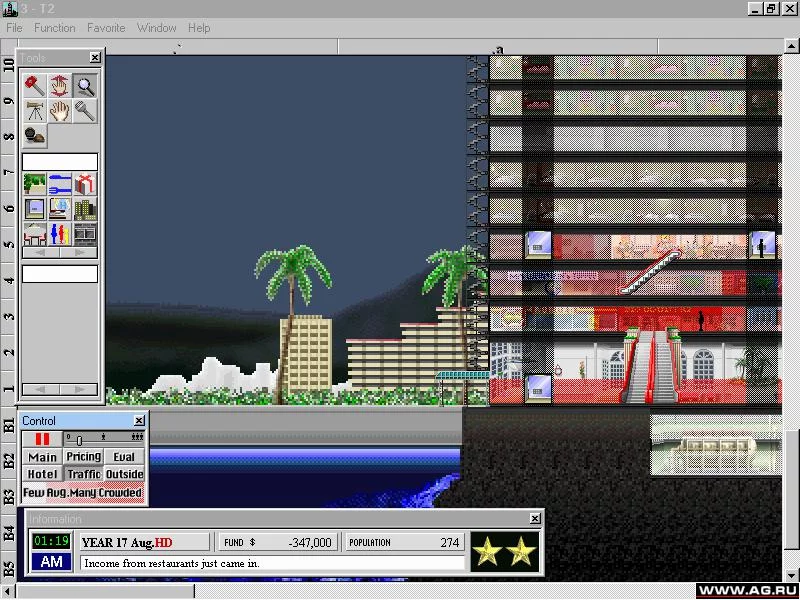The height and width of the screenshot is (600, 800).
Task: Choose the blue framed room build icon
Action: tap(35, 209)
